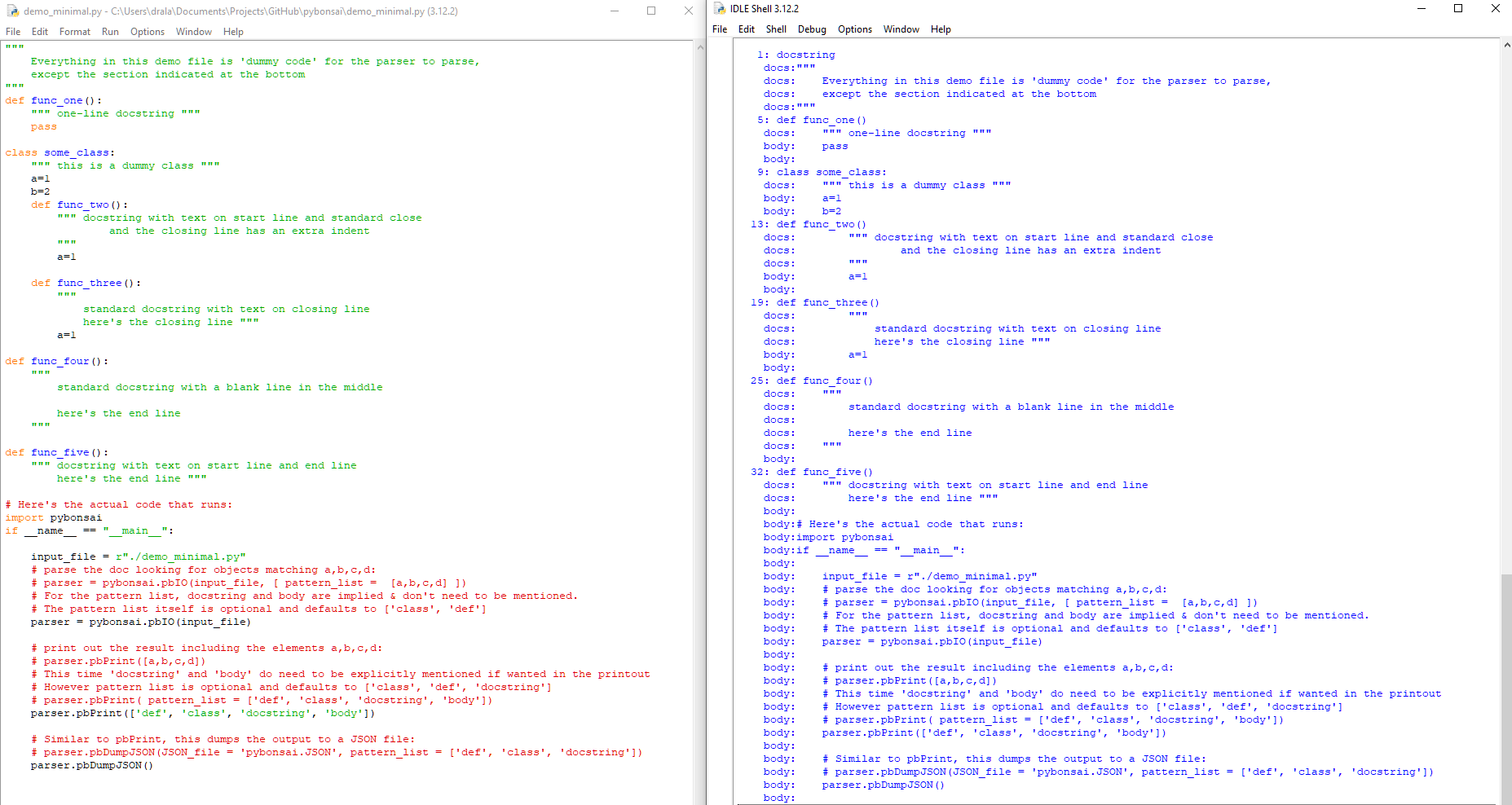Click 'docs: except the section indicated' in IDLE Shell
1512x805 pixels.
(930, 95)
